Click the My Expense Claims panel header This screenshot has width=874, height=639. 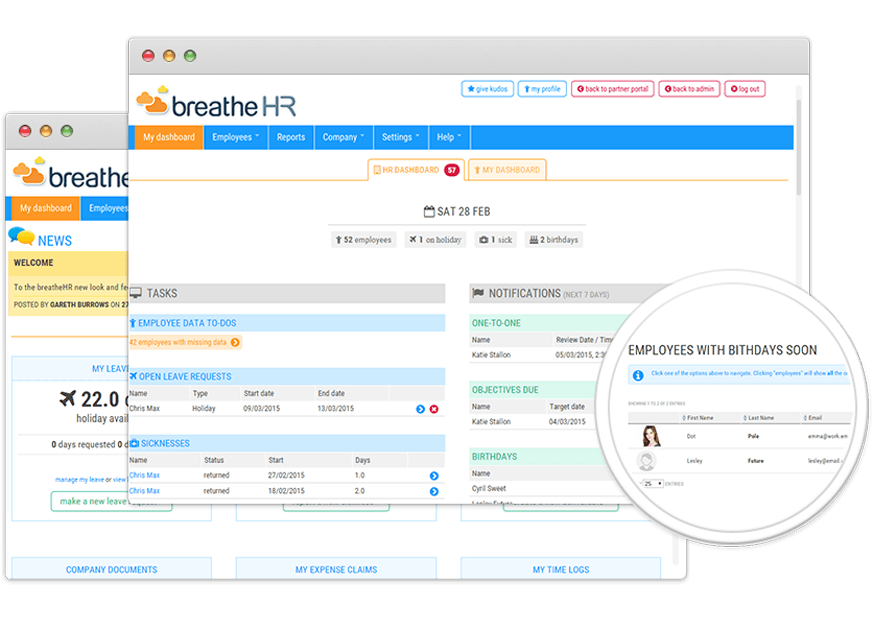pos(336,570)
